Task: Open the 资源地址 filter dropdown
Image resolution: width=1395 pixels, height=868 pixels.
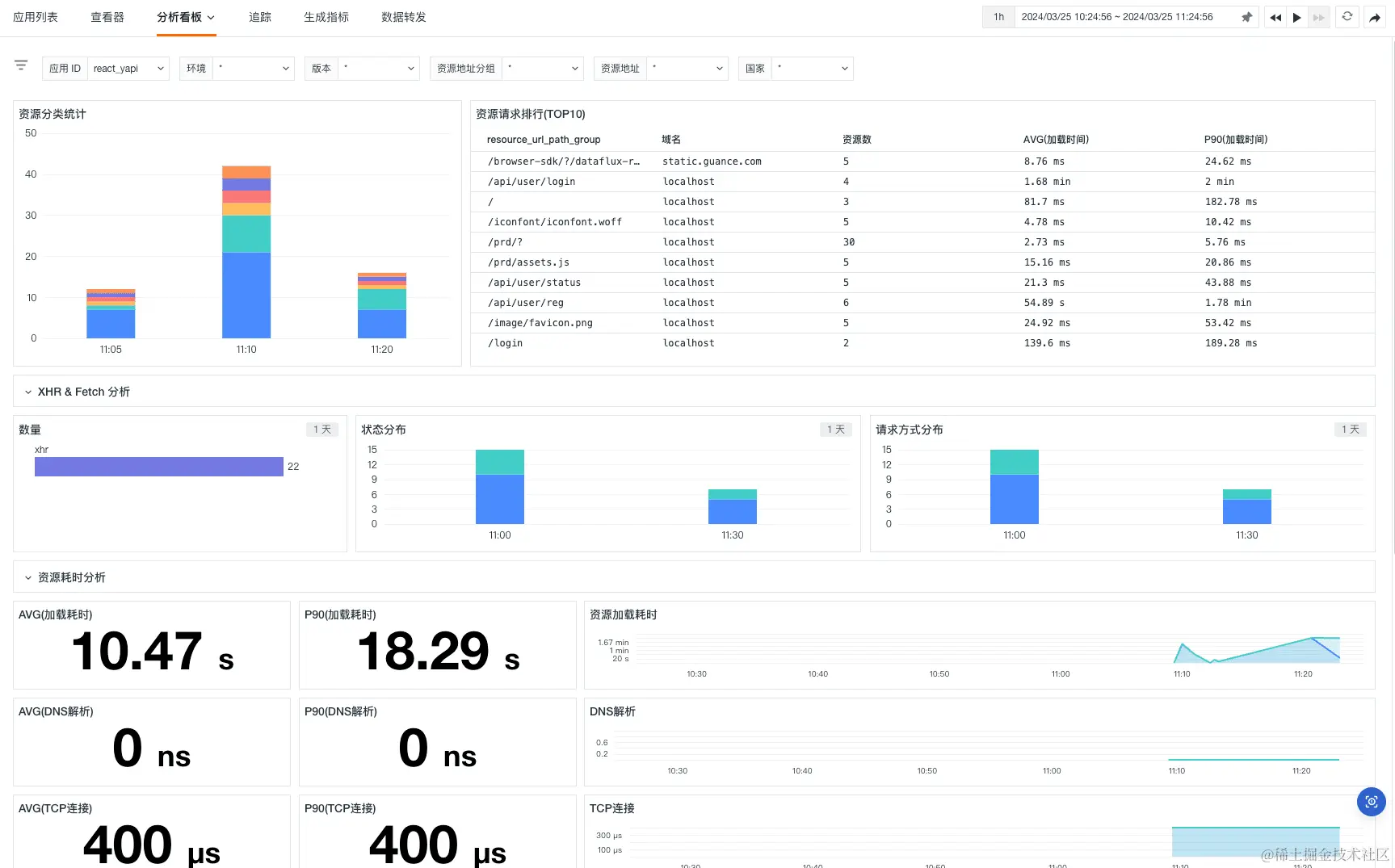Action: [x=687, y=69]
